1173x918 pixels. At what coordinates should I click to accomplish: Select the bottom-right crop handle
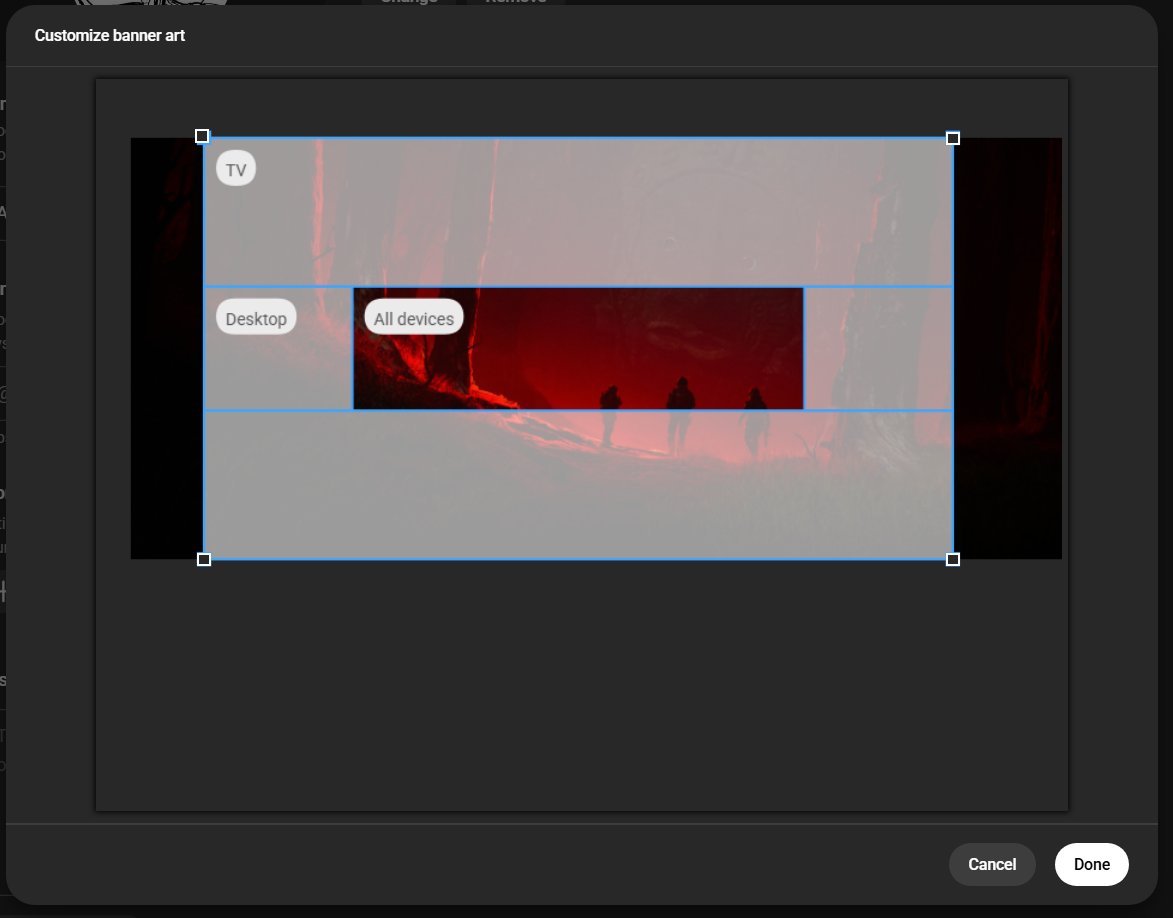pyautogui.click(x=952, y=559)
